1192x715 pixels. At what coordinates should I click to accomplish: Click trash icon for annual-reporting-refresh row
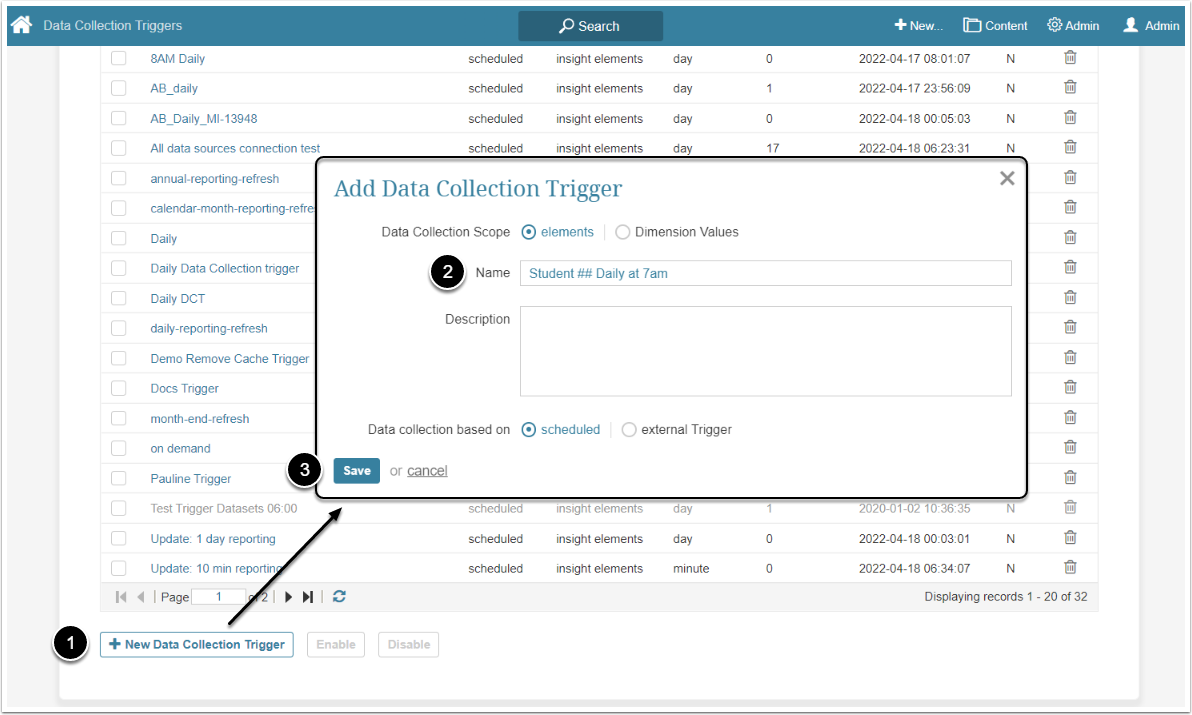tap(1070, 178)
